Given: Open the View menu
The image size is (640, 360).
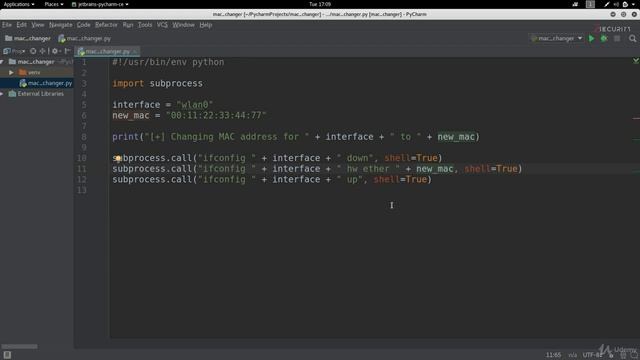Looking at the screenshot, I should [x=38, y=25].
